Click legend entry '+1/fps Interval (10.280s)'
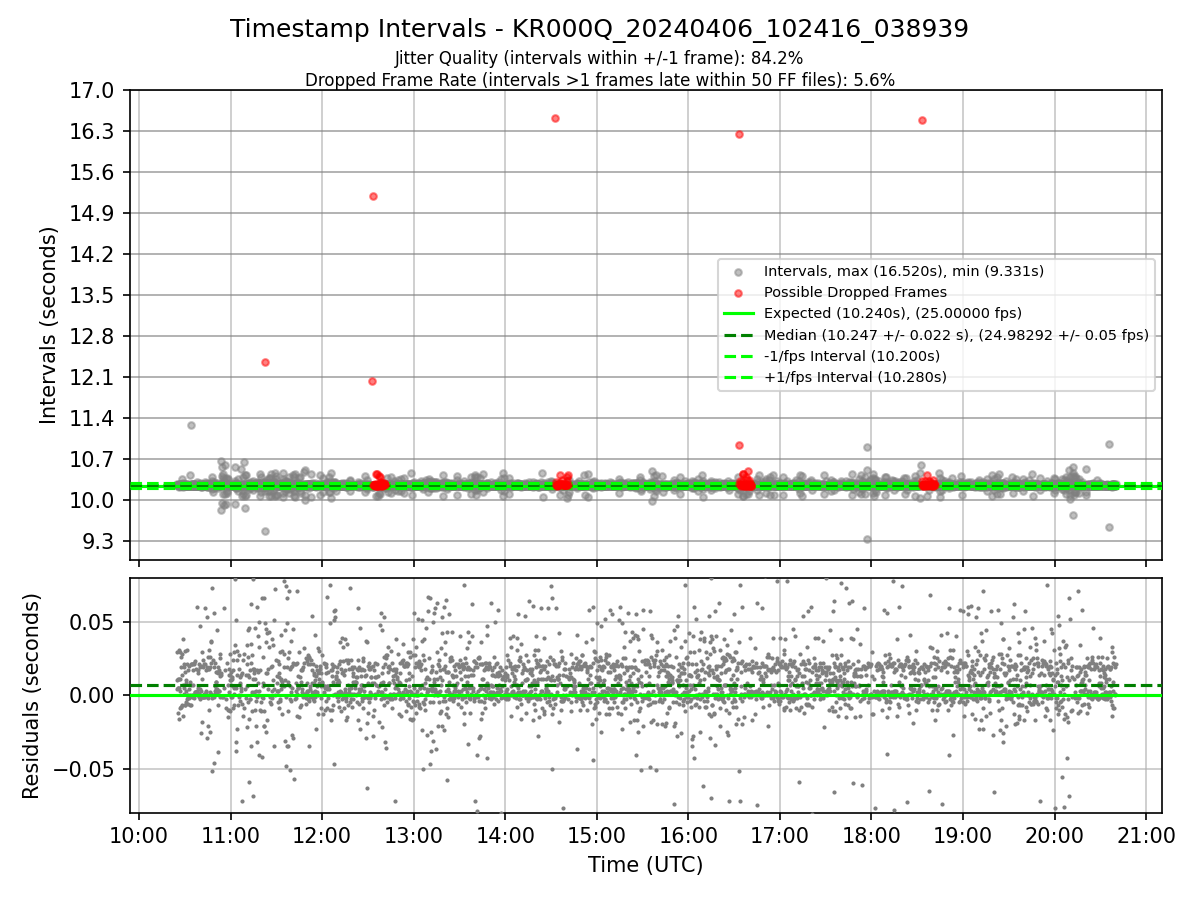1200x900 pixels. 855,377
